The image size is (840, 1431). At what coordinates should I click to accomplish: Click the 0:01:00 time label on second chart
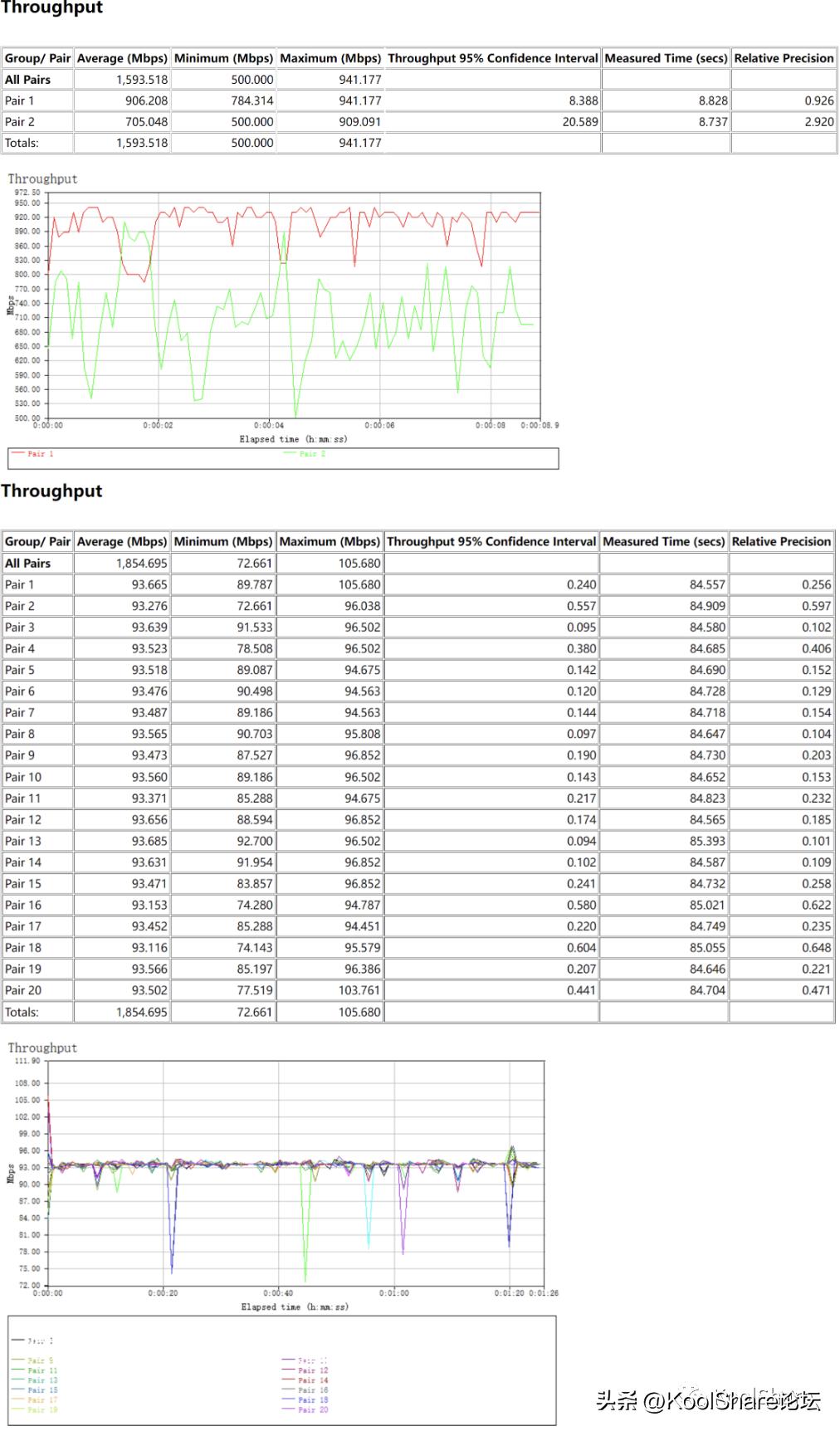click(x=394, y=1293)
